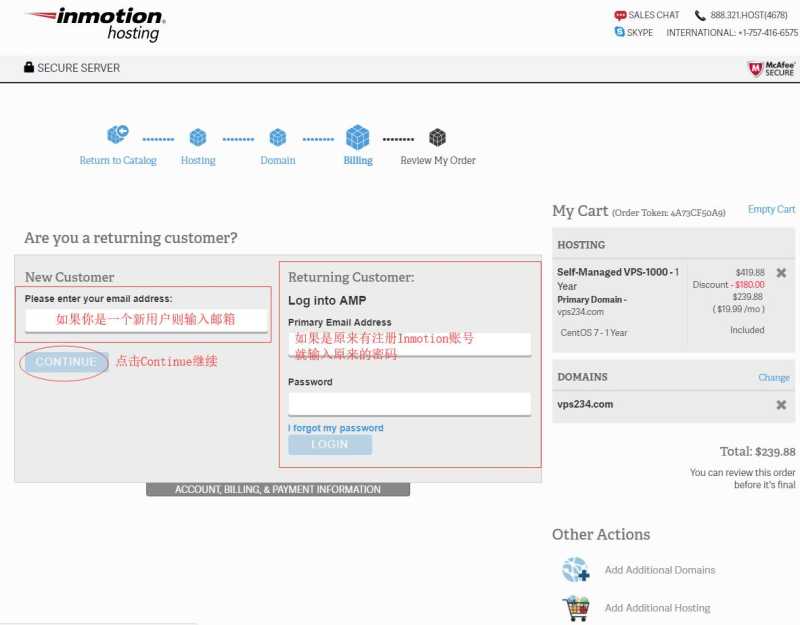Click the LOGIN button
Screen dimensions: 800x625
(330, 444)
